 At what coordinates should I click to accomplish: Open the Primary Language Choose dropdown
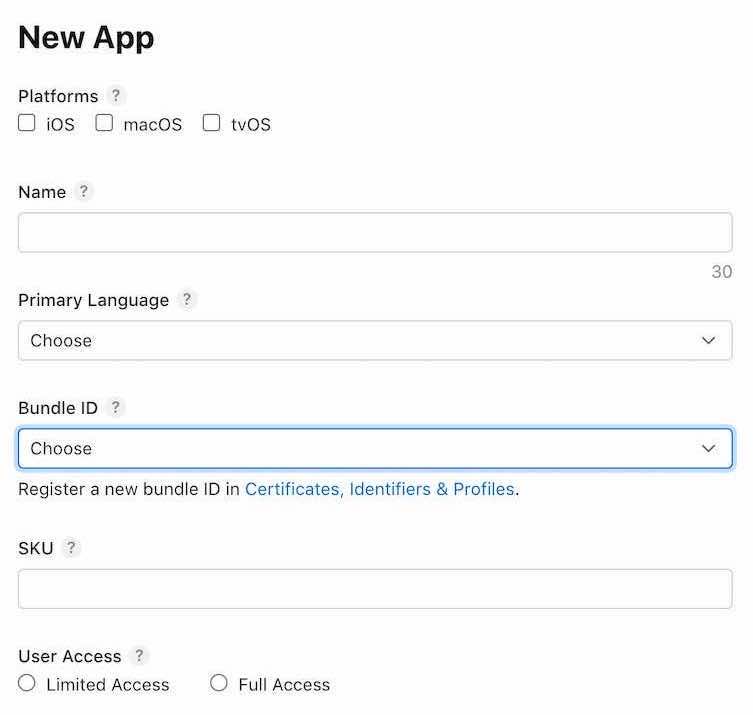pyautogui.click(x=375, y=340)
